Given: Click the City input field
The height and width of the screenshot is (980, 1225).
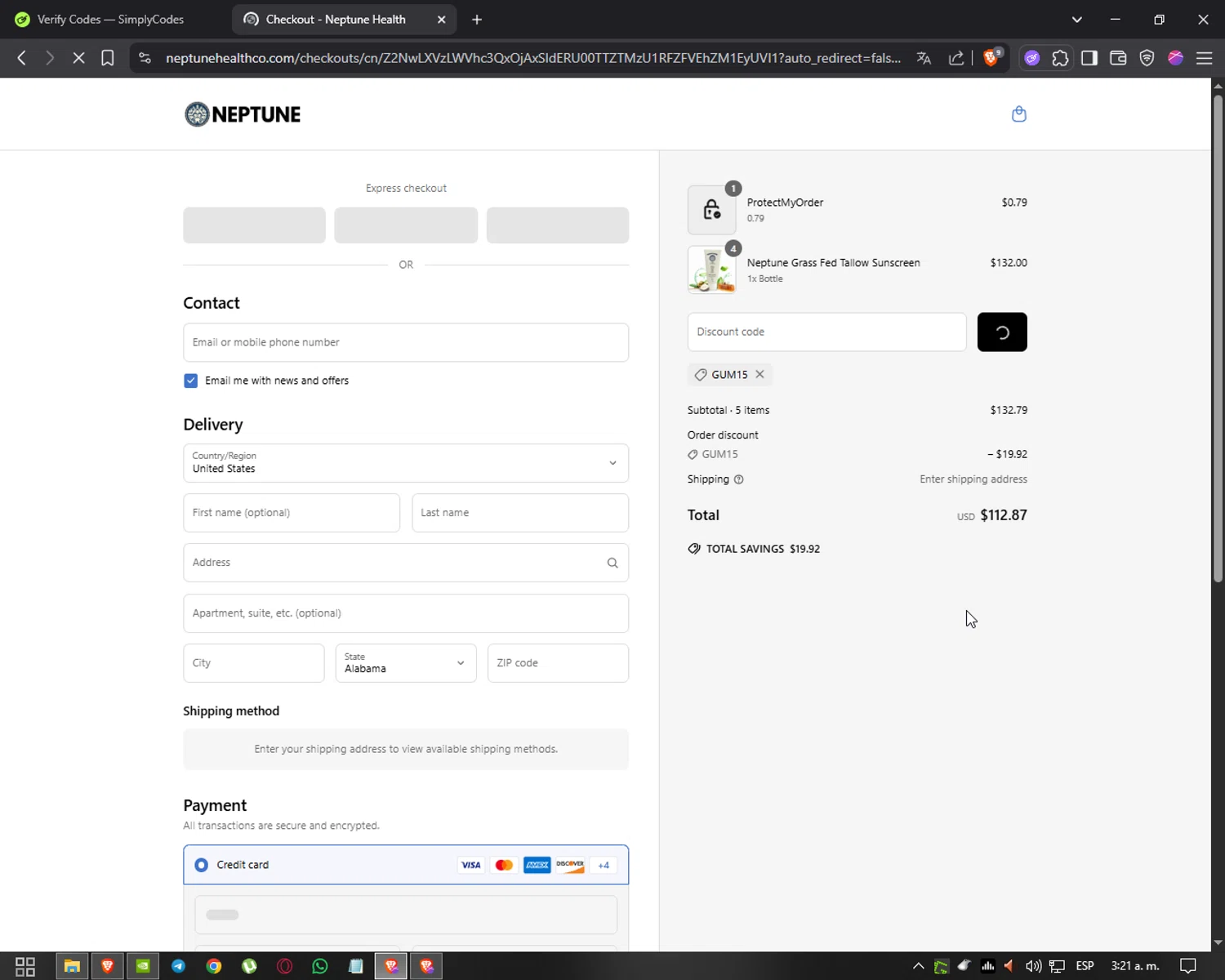Looking at the screenshot, I should (254, 663).
